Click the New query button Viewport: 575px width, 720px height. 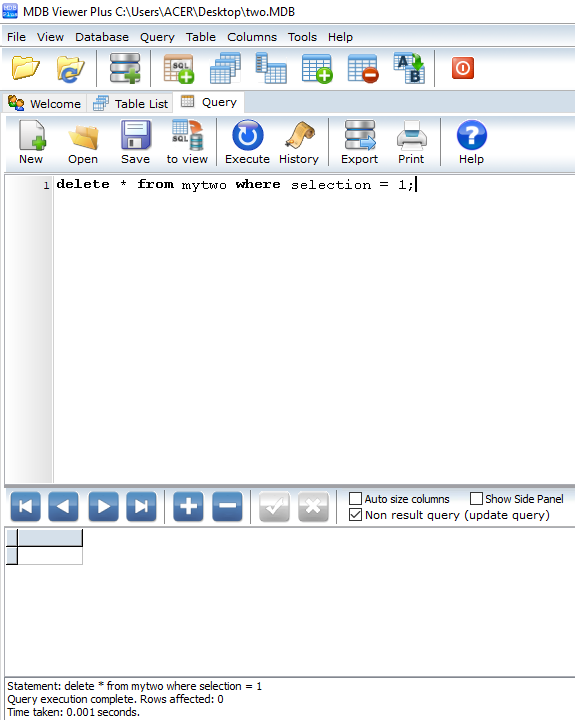(x=31, y=142)
